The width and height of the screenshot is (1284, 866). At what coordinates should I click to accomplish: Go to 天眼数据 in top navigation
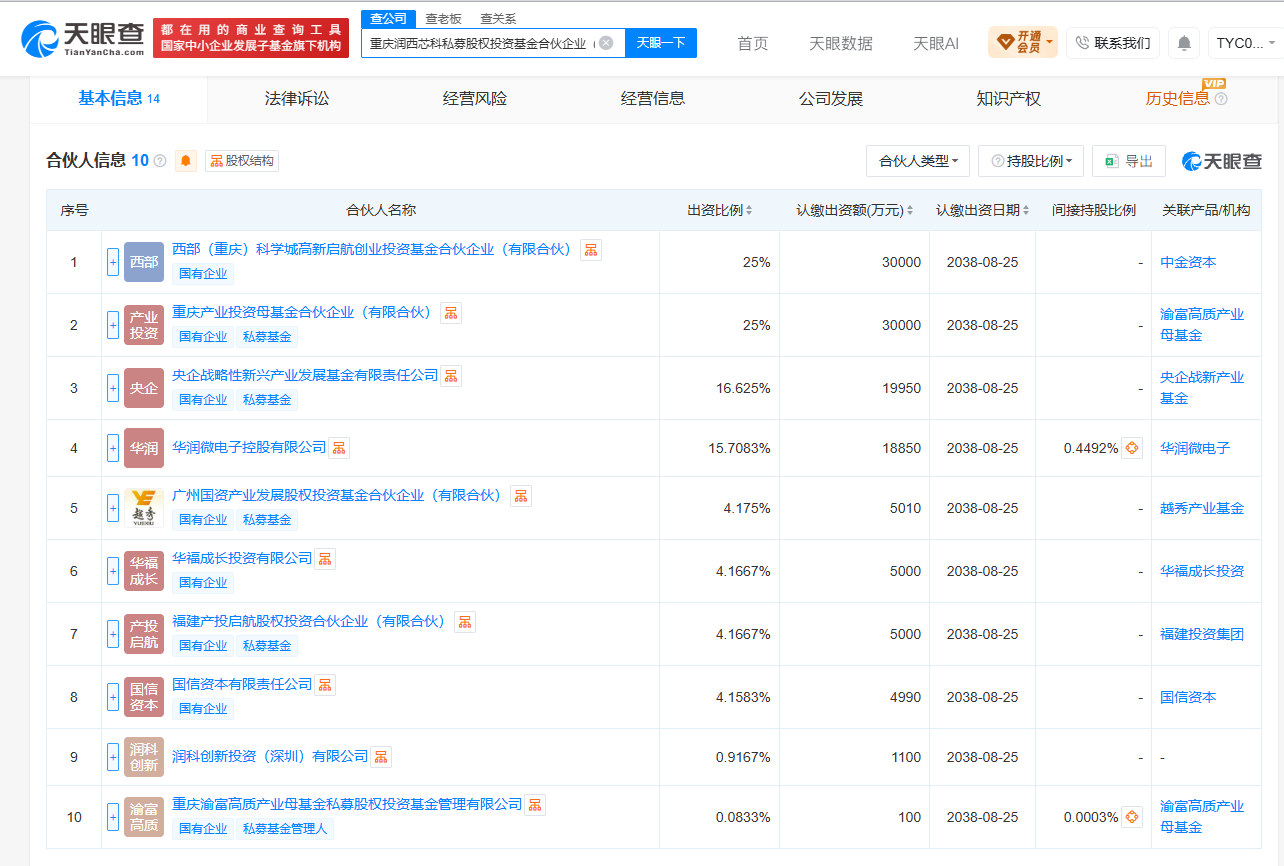[x=841, y=43]
